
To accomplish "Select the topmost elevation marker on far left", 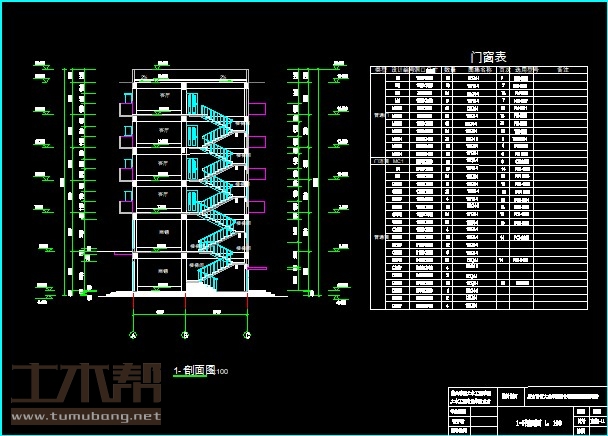I will click(43, 67).
